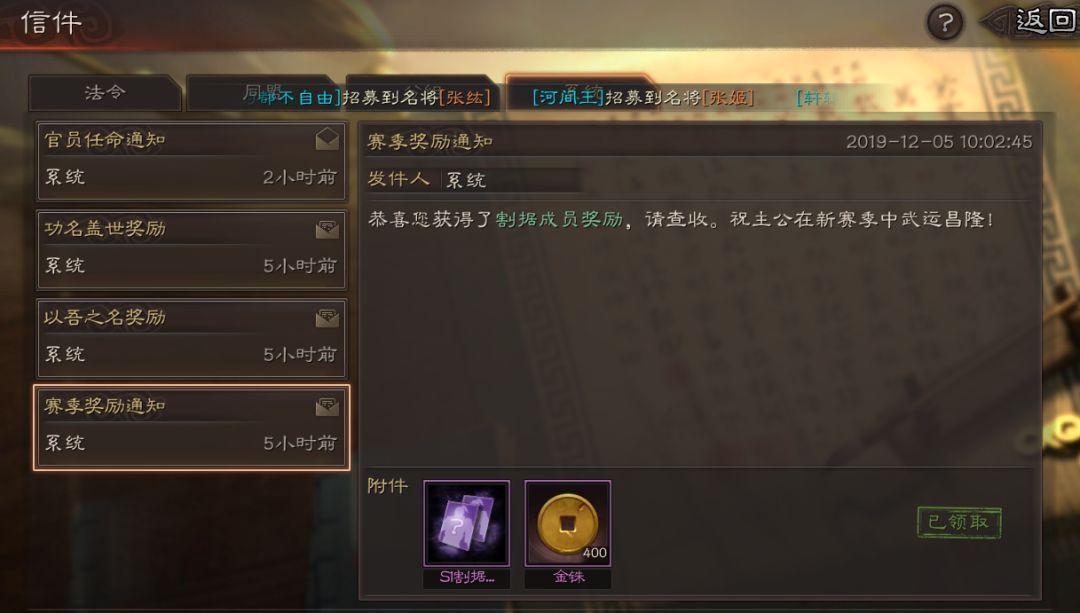Open the 以吾之名奖励 mail entry

pyautogui.click(x=191, y=338)
